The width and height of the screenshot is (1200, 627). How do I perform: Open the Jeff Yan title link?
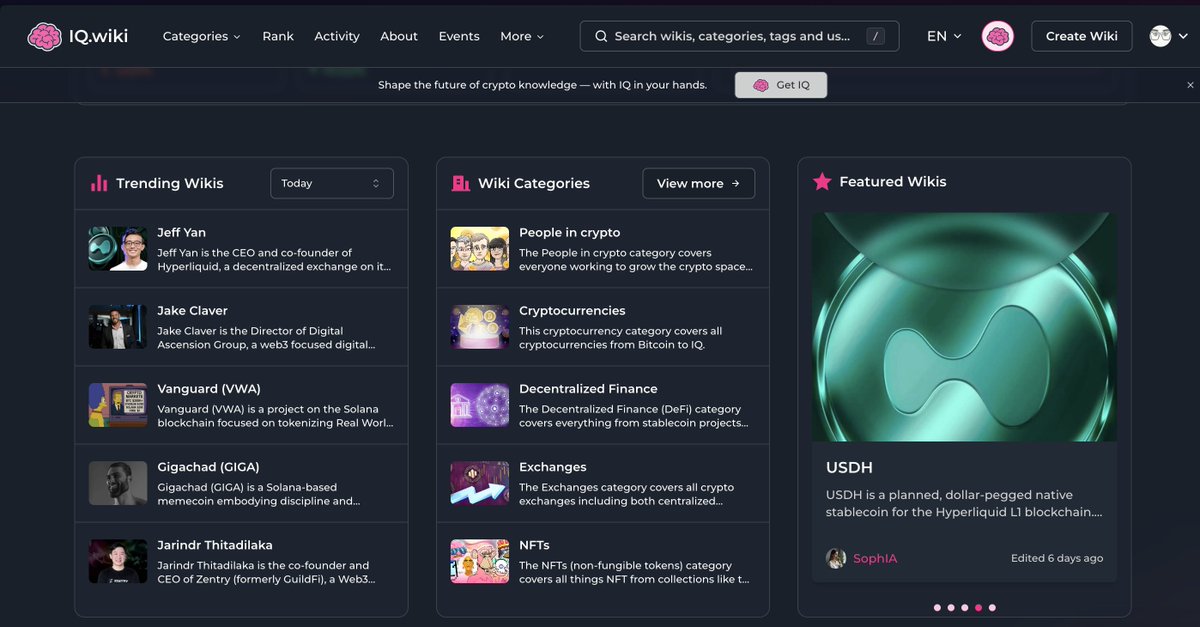pos(182,232)
